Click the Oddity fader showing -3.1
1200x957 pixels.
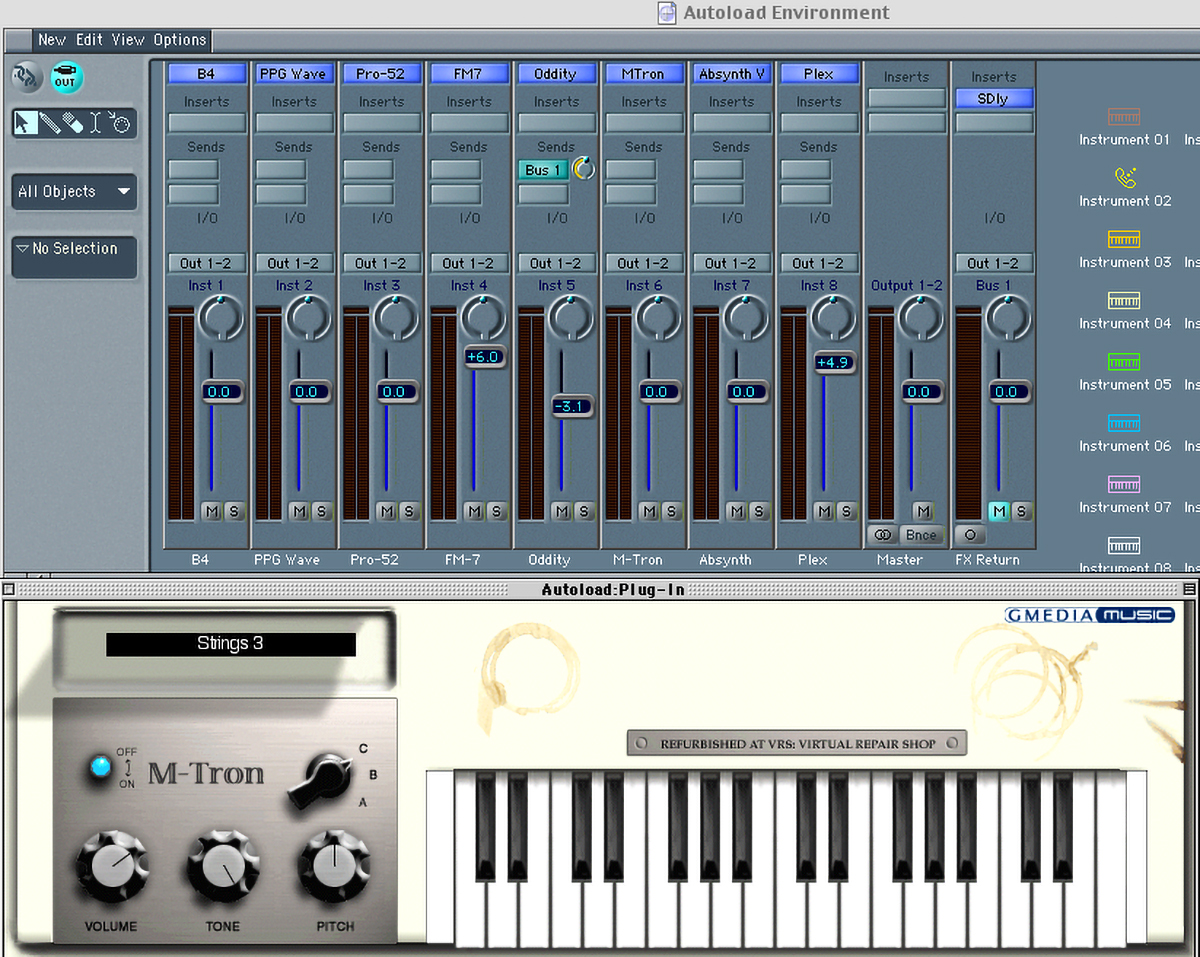[572, 406]
